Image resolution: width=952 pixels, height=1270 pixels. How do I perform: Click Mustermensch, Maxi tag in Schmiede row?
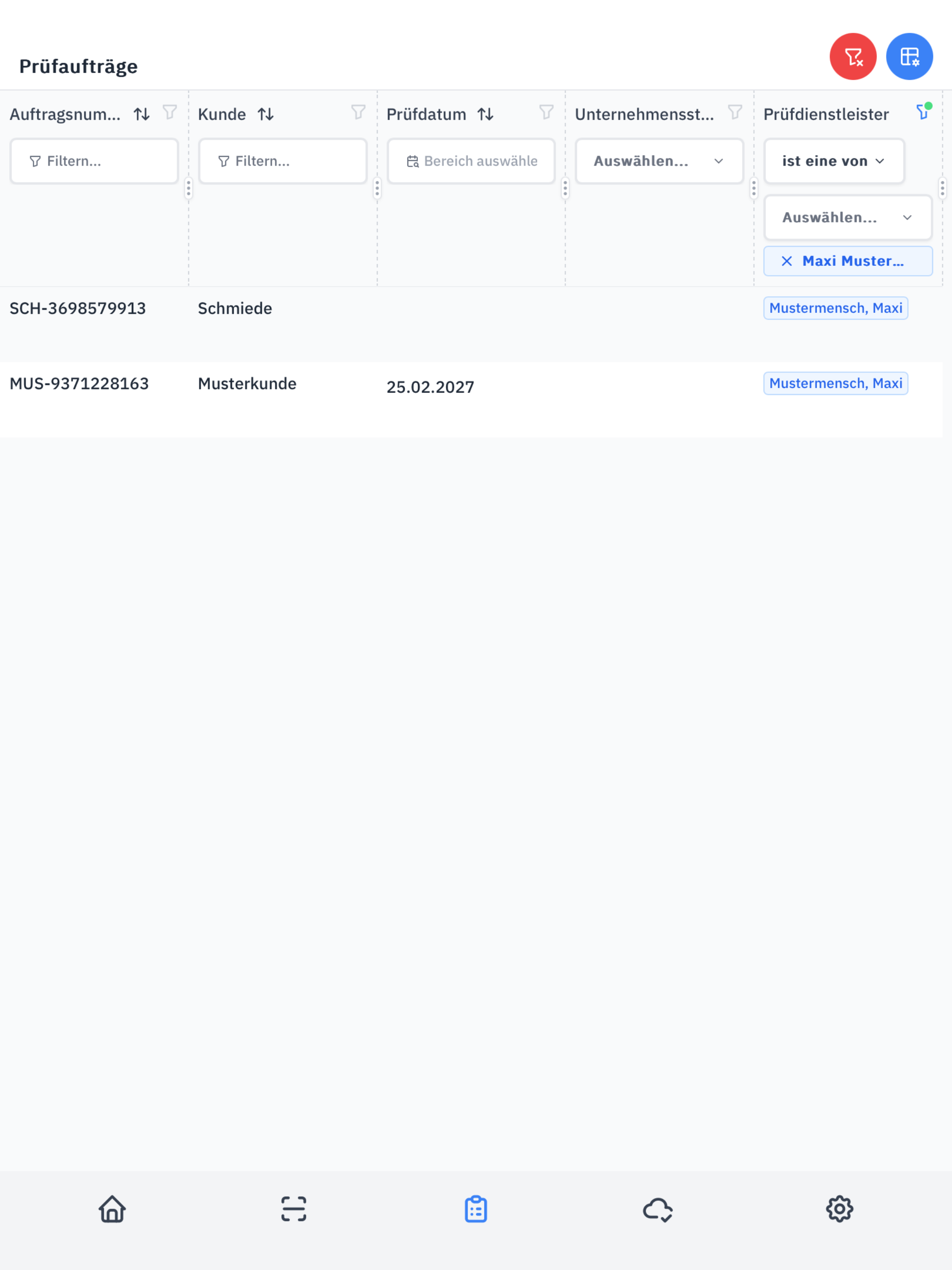coord(835,308)
